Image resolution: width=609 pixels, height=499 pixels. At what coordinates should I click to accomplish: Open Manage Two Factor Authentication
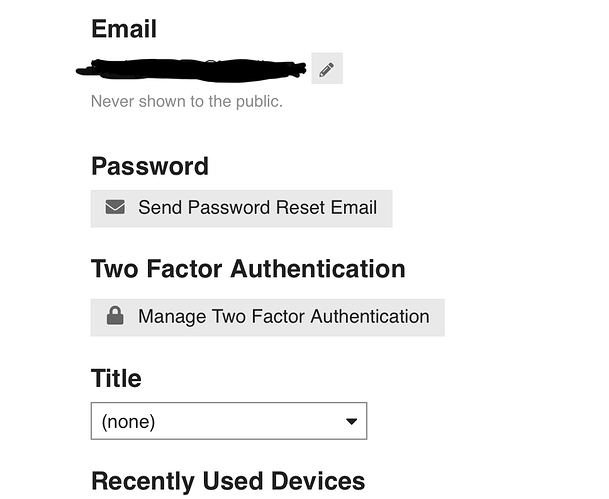268,317
